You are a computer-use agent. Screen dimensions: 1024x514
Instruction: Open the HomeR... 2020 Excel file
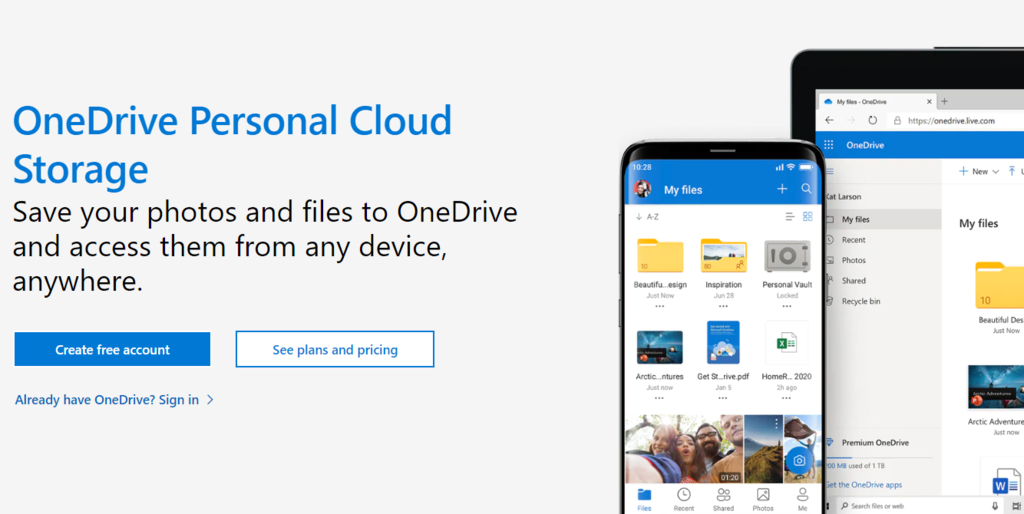click(786, 342)
